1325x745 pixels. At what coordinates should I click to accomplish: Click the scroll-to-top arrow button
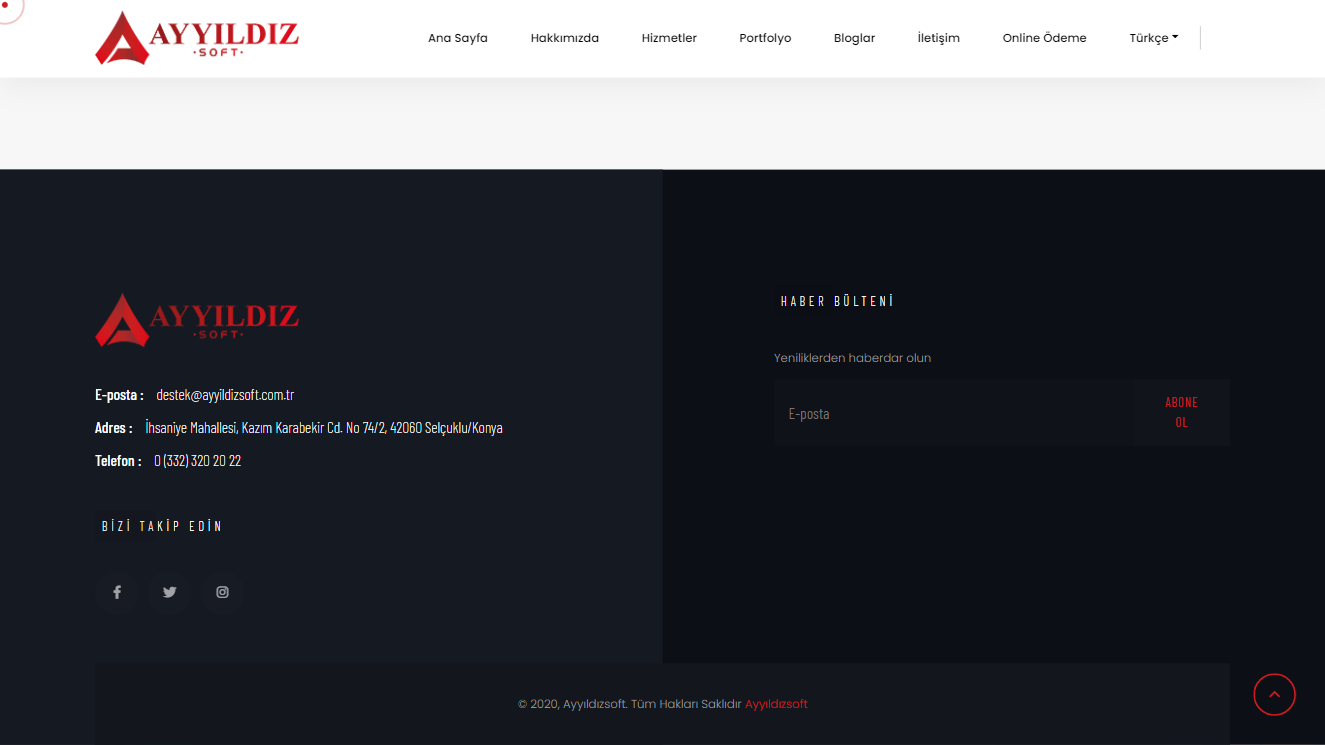point(1274,694)
